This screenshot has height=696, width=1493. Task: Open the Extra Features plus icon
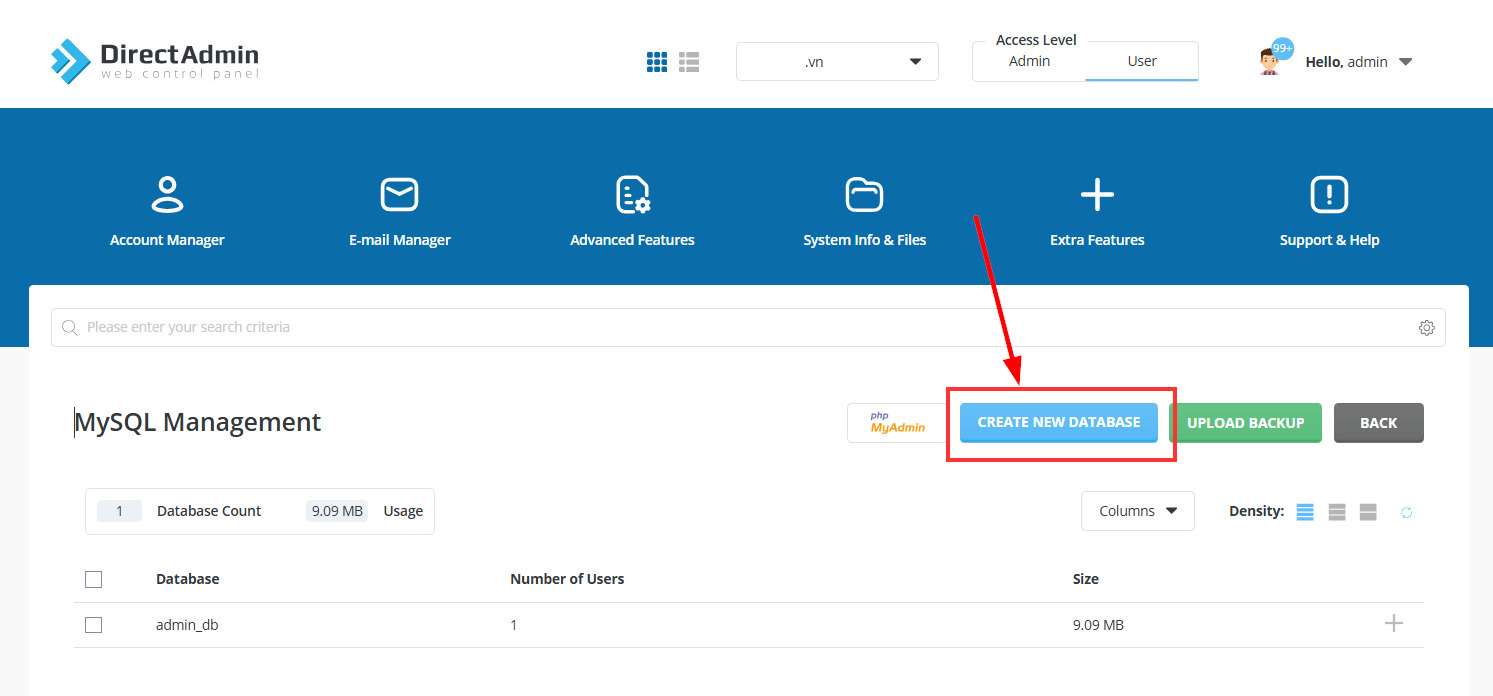(x=1097, y=194)
